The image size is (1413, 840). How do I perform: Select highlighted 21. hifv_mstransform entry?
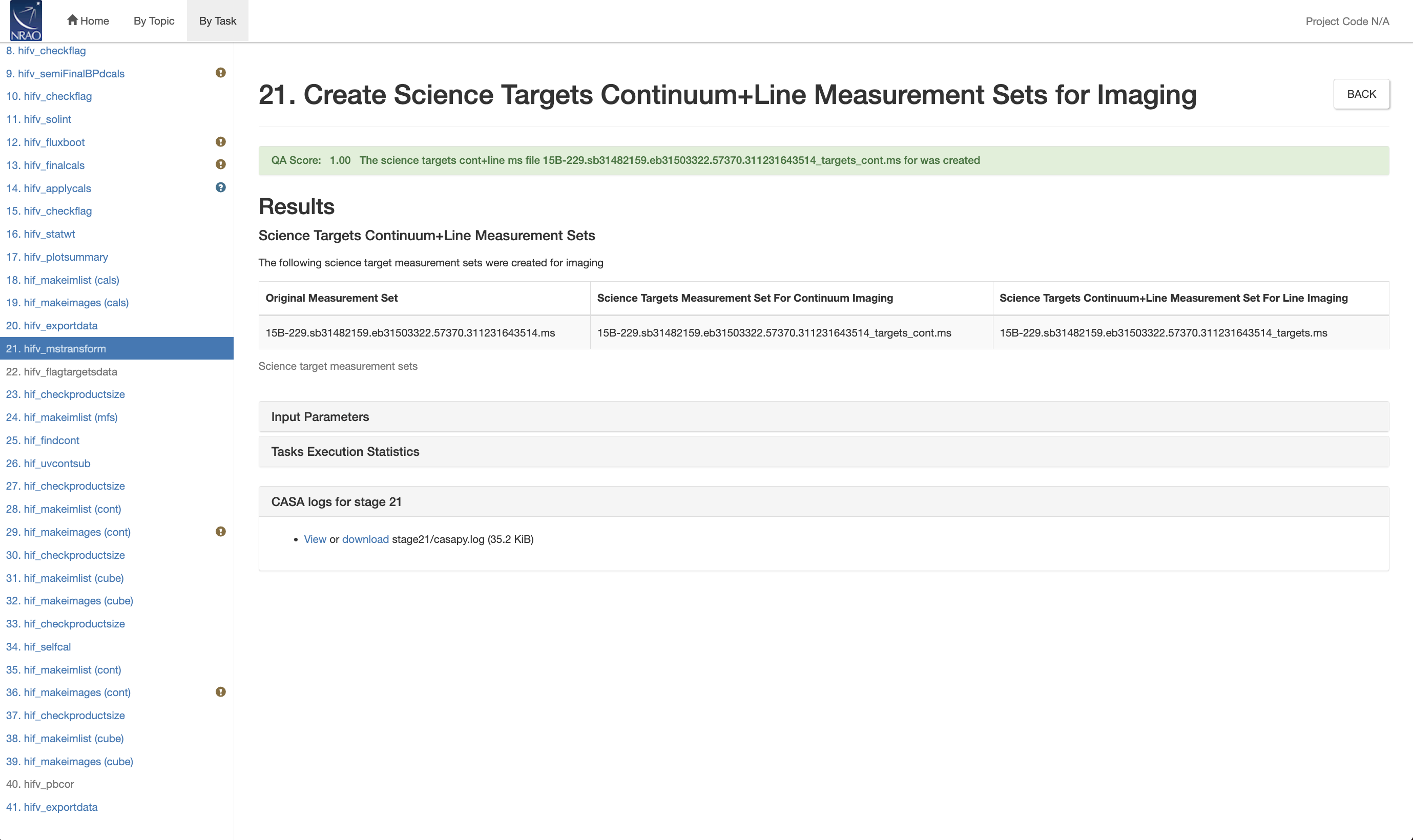(117, 349)
